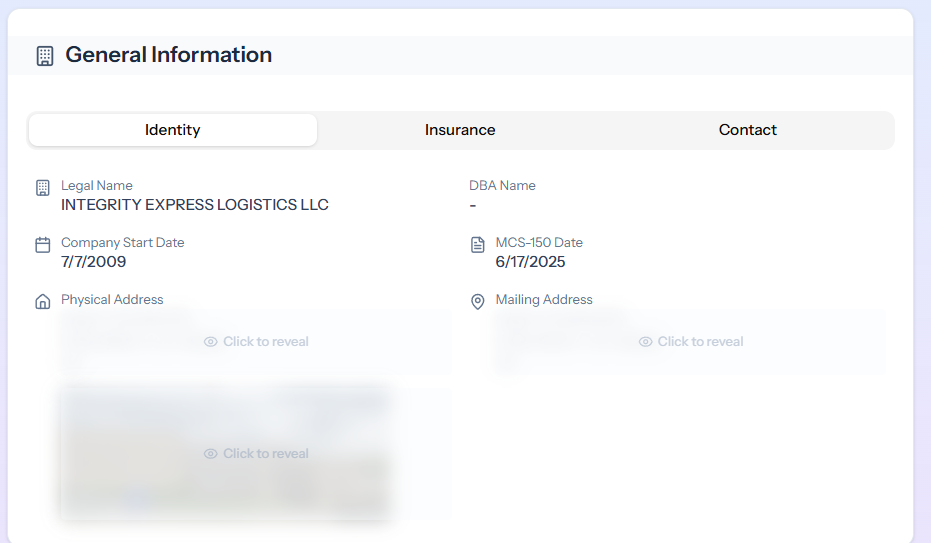
Task: Click the General Information heading text
Action: 169,55
